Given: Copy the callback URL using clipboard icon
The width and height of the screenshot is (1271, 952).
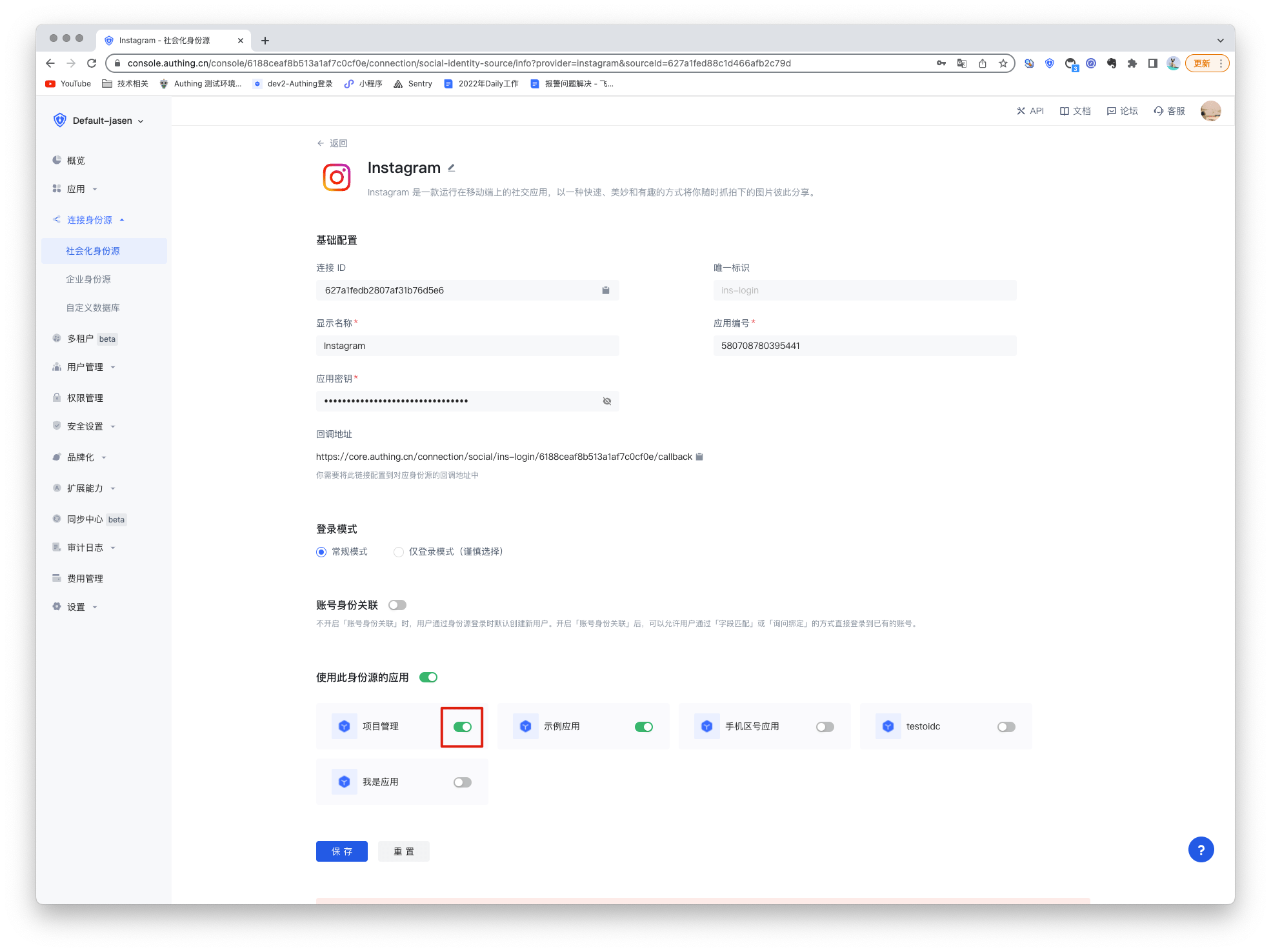Looking at the screenshot, I should pyautogui.click(x=699, y=457).
